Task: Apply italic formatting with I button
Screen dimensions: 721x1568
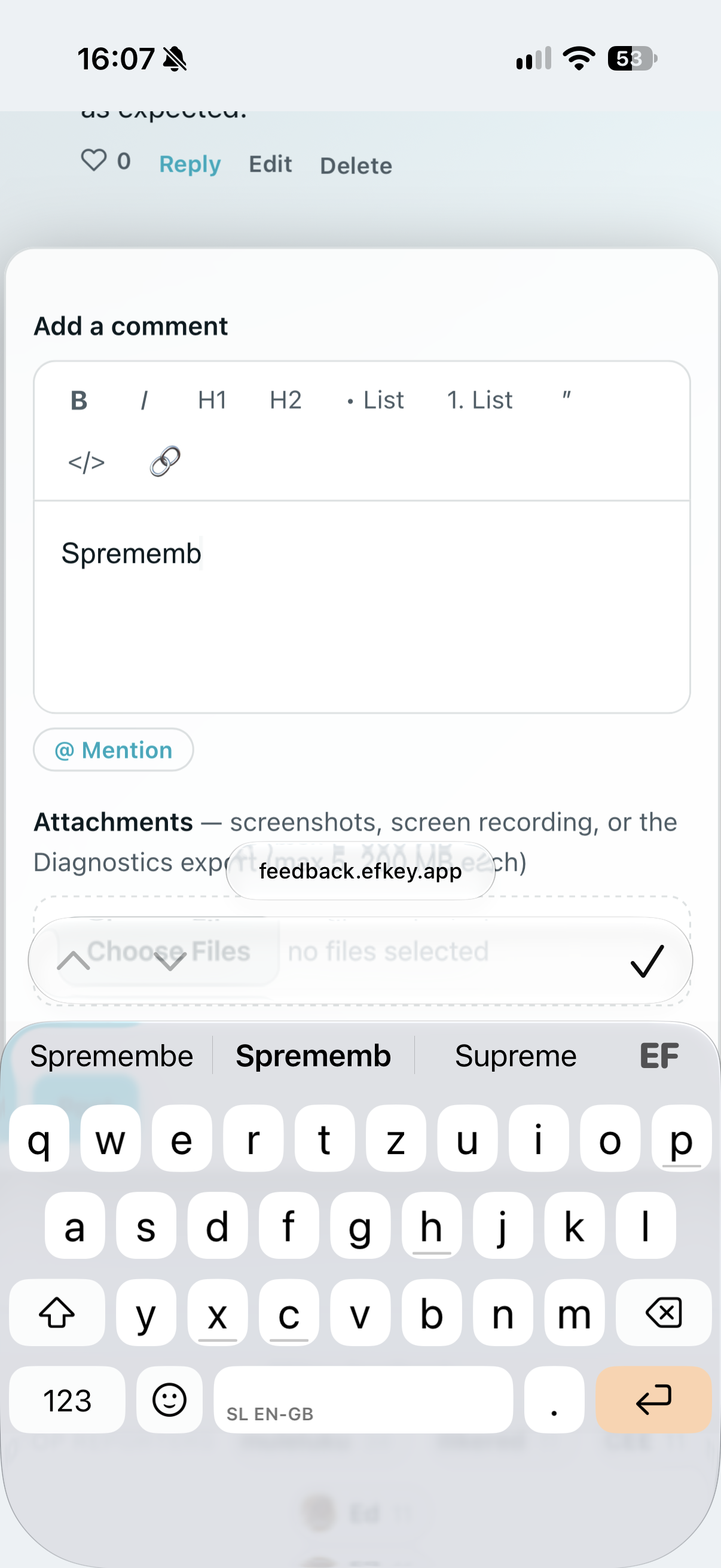Action: coord(144,401)
